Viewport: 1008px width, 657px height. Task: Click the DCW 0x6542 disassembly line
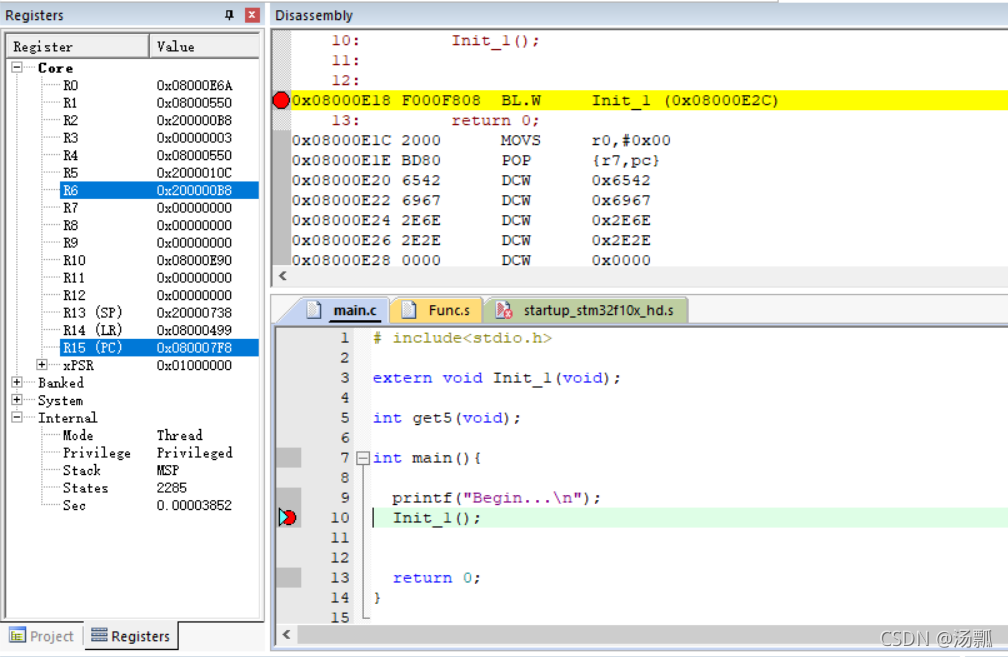pyautogui.click(x=471, y=180)
